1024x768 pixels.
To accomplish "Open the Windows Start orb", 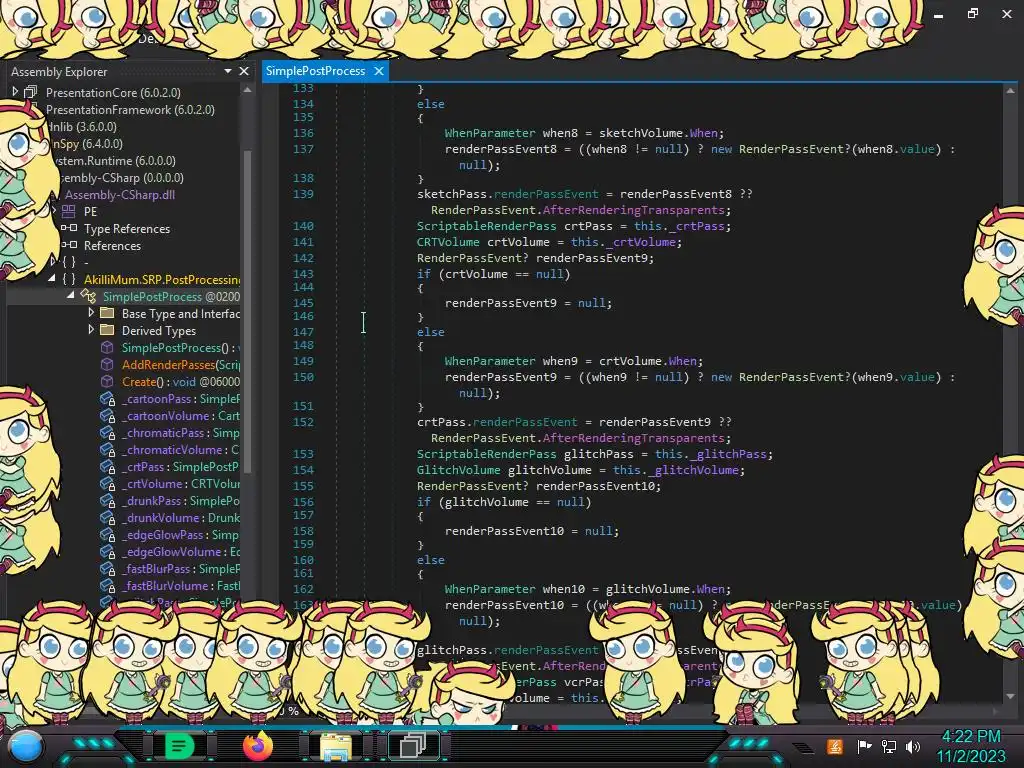I will (x=26, y=746).
